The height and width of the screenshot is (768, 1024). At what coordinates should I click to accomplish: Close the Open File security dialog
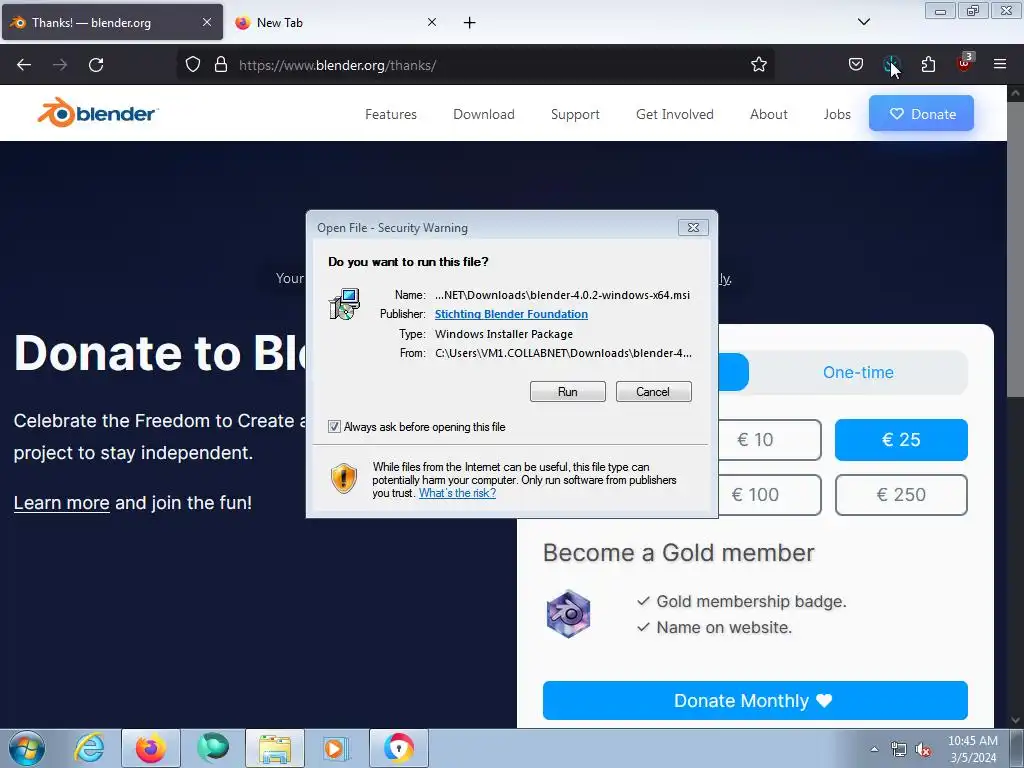[x=694, y=227]
